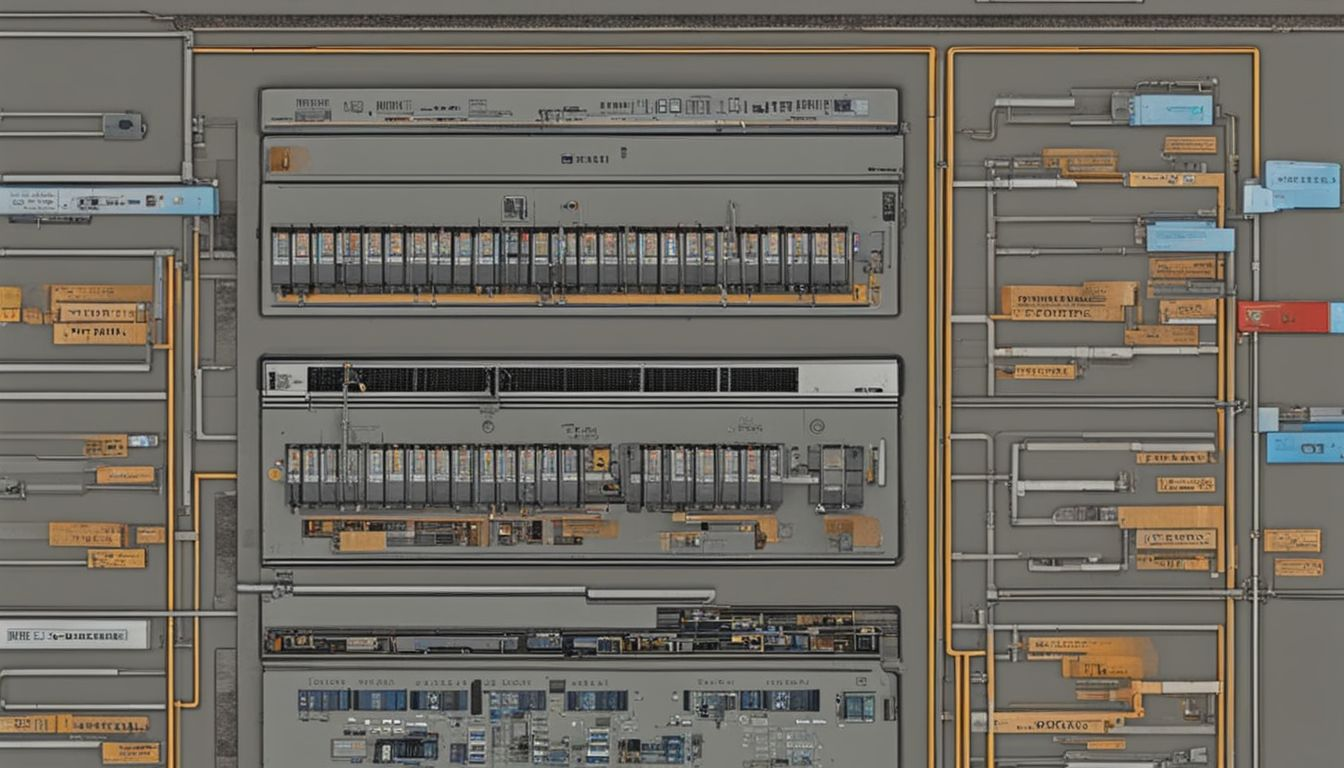The height and width of the screenshot is (768, 1344).
Task: Toggle the last breaker in the upper row
Action: 839,259
